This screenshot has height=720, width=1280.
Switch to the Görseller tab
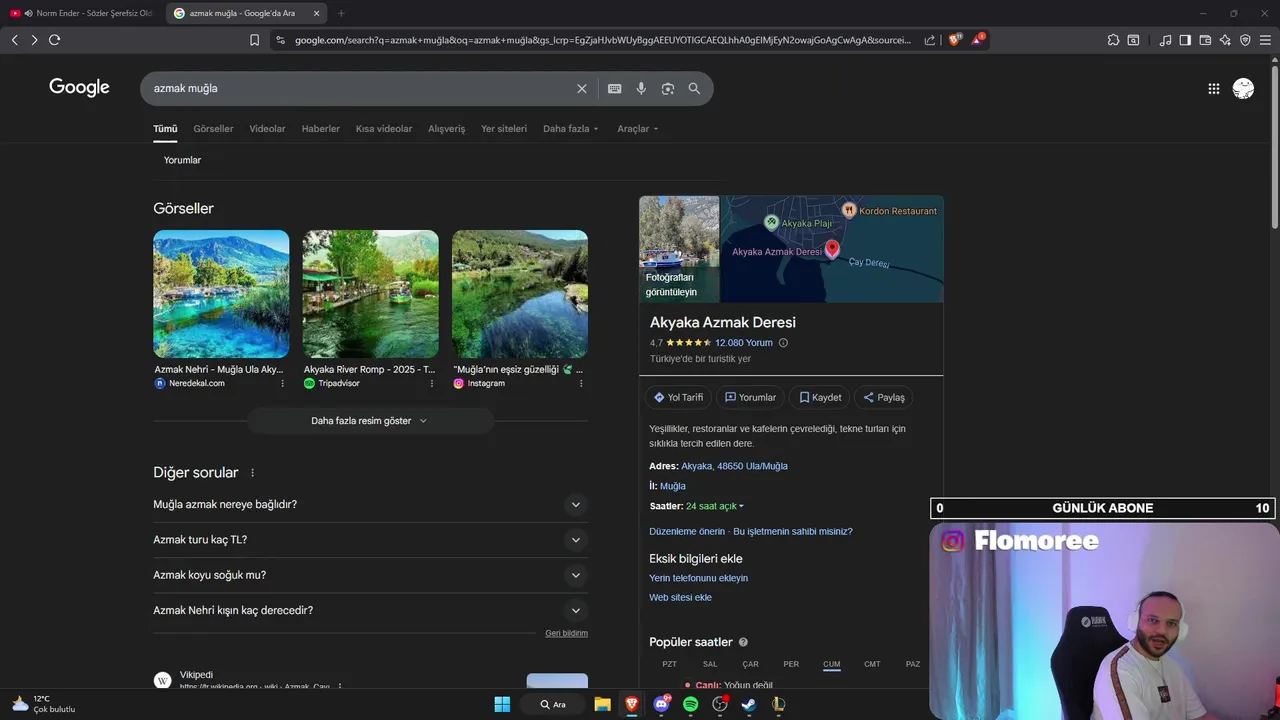213,129
